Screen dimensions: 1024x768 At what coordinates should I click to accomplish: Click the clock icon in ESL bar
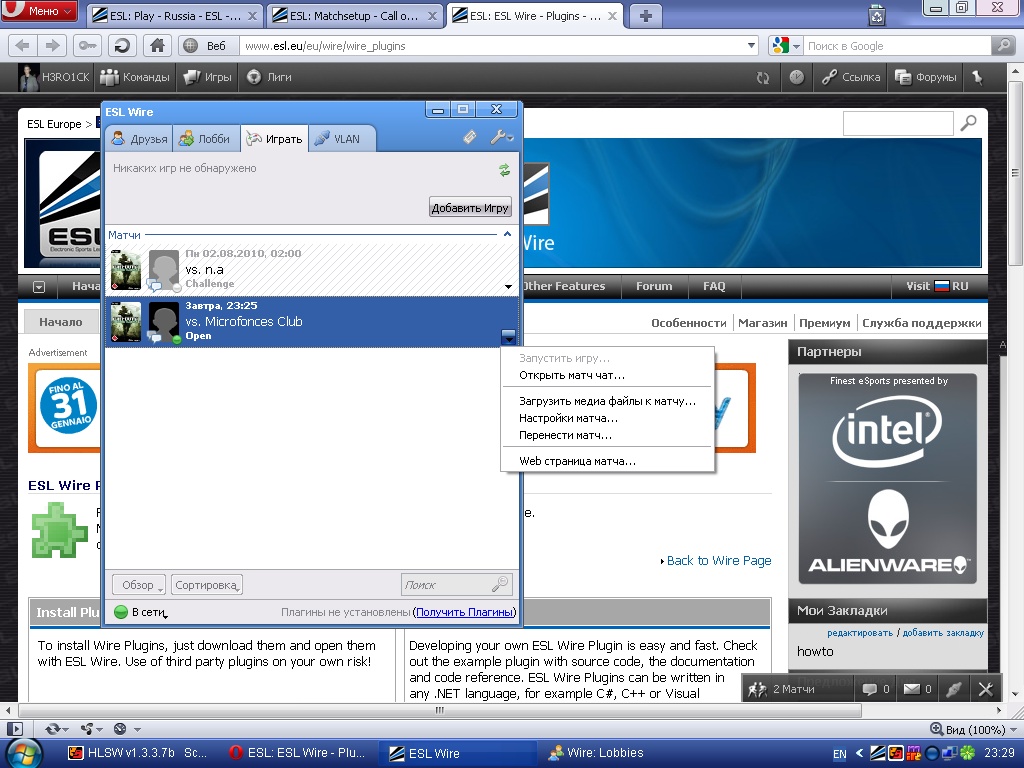click(x=796, y=77)
